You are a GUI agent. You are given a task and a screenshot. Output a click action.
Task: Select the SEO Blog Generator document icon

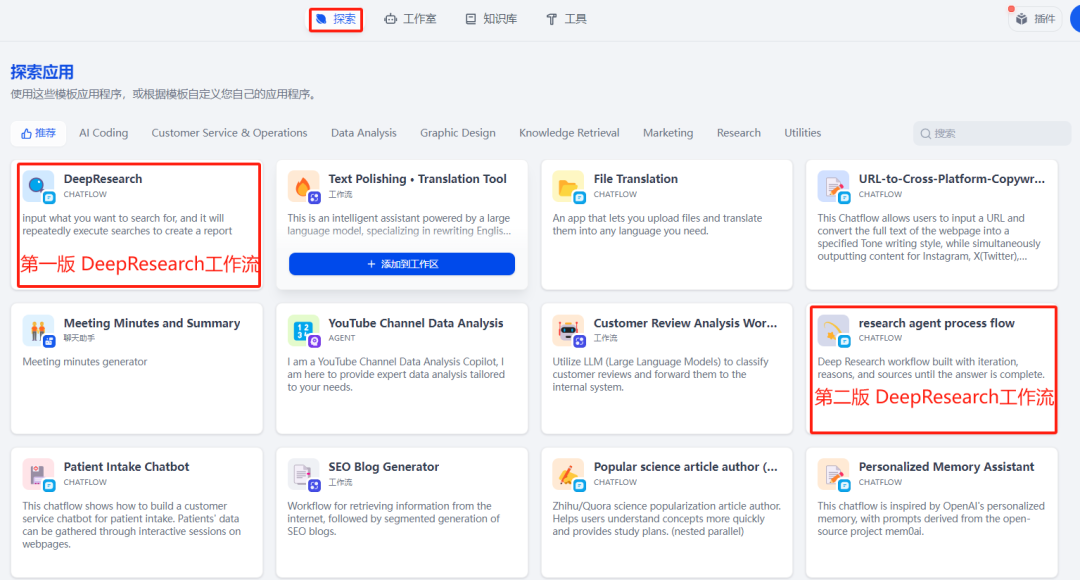[x=302, y=474]
